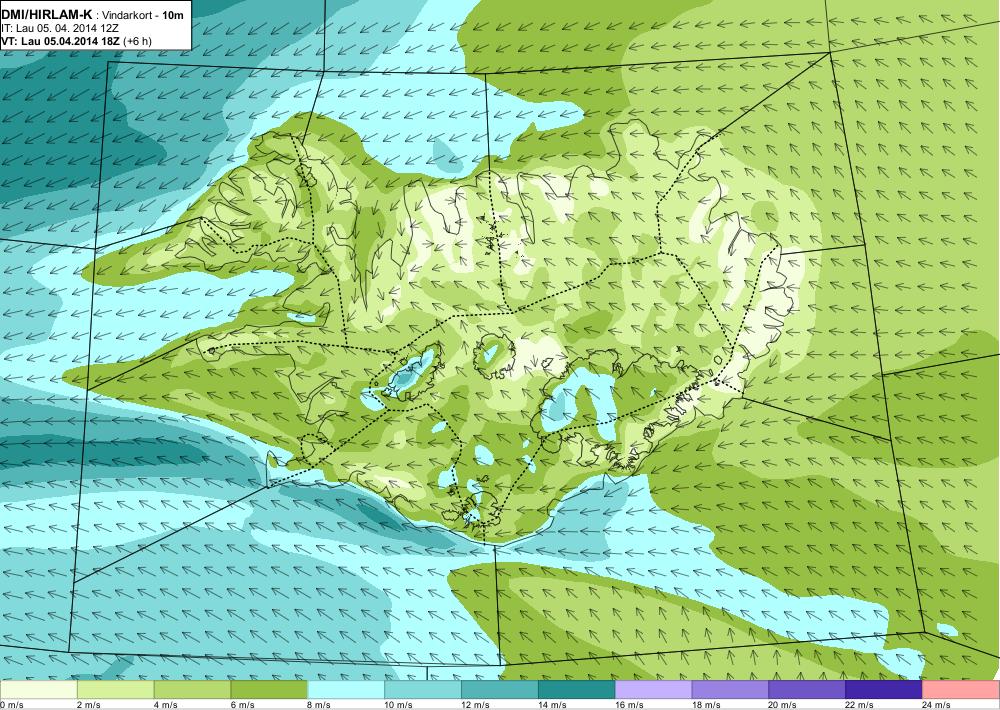The width and height of the screenshot is (1000, 710).
Task: Select the dark indigo swatch at 22 m/s
Action: coord(884,690)
